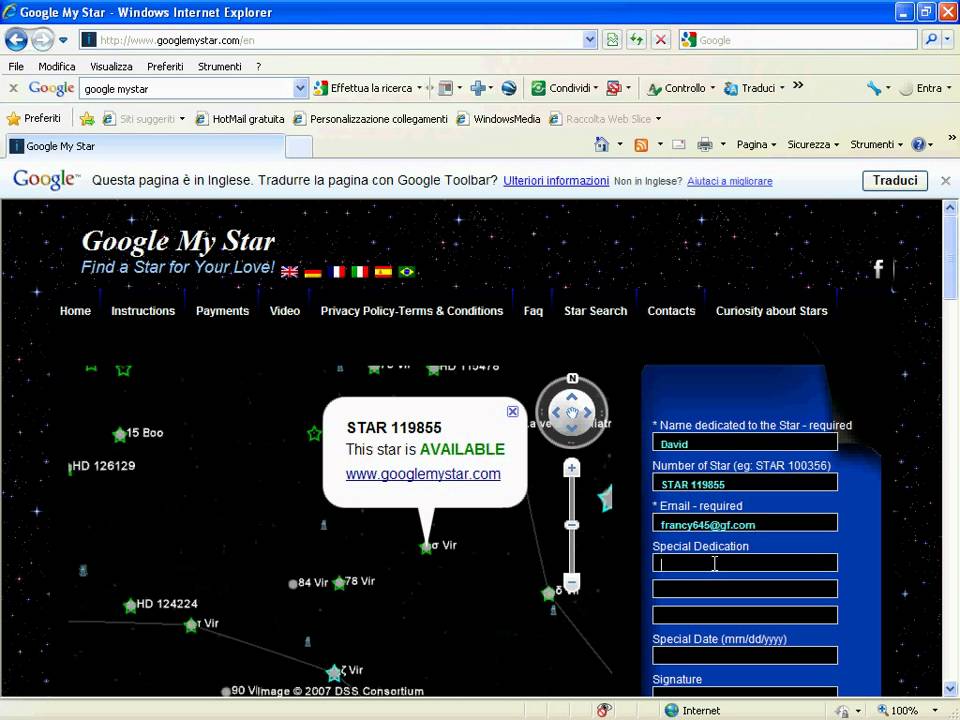Screen dimensions: 960x720
Task: Select the Italian flag
Action: pyautogui.click(x=359, y=272)
